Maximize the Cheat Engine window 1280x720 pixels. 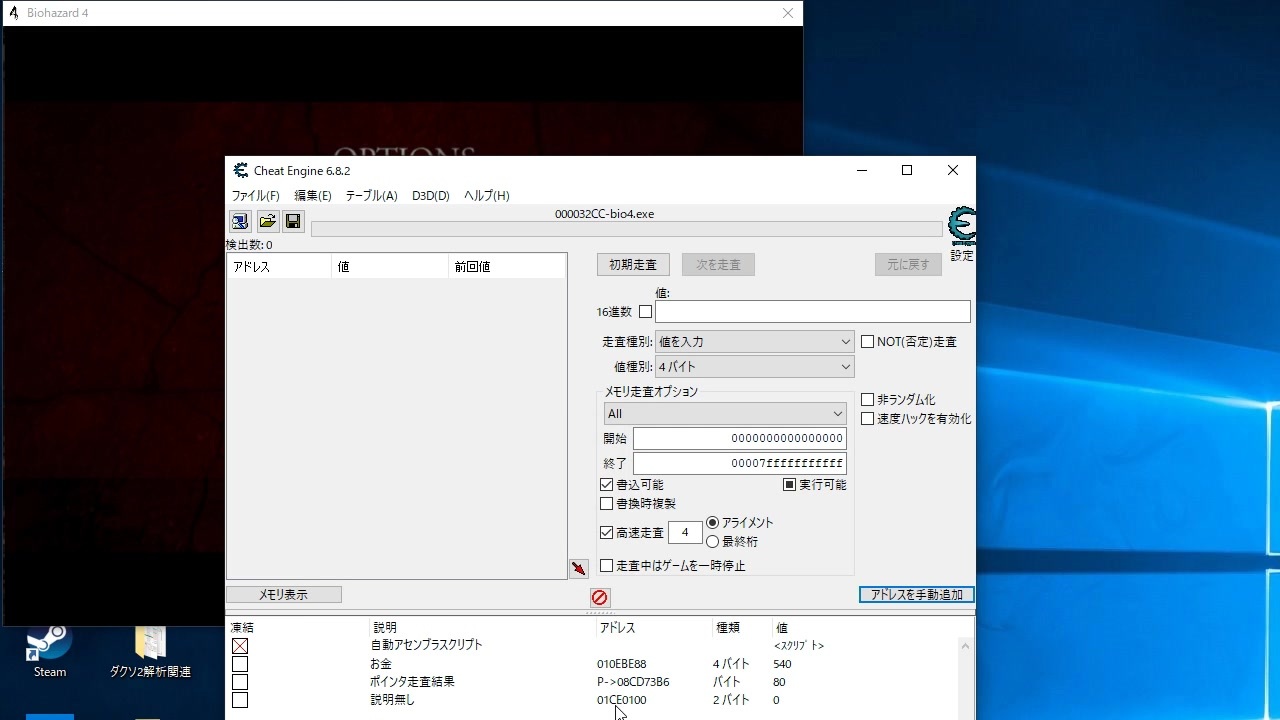[x=907, y=170]
